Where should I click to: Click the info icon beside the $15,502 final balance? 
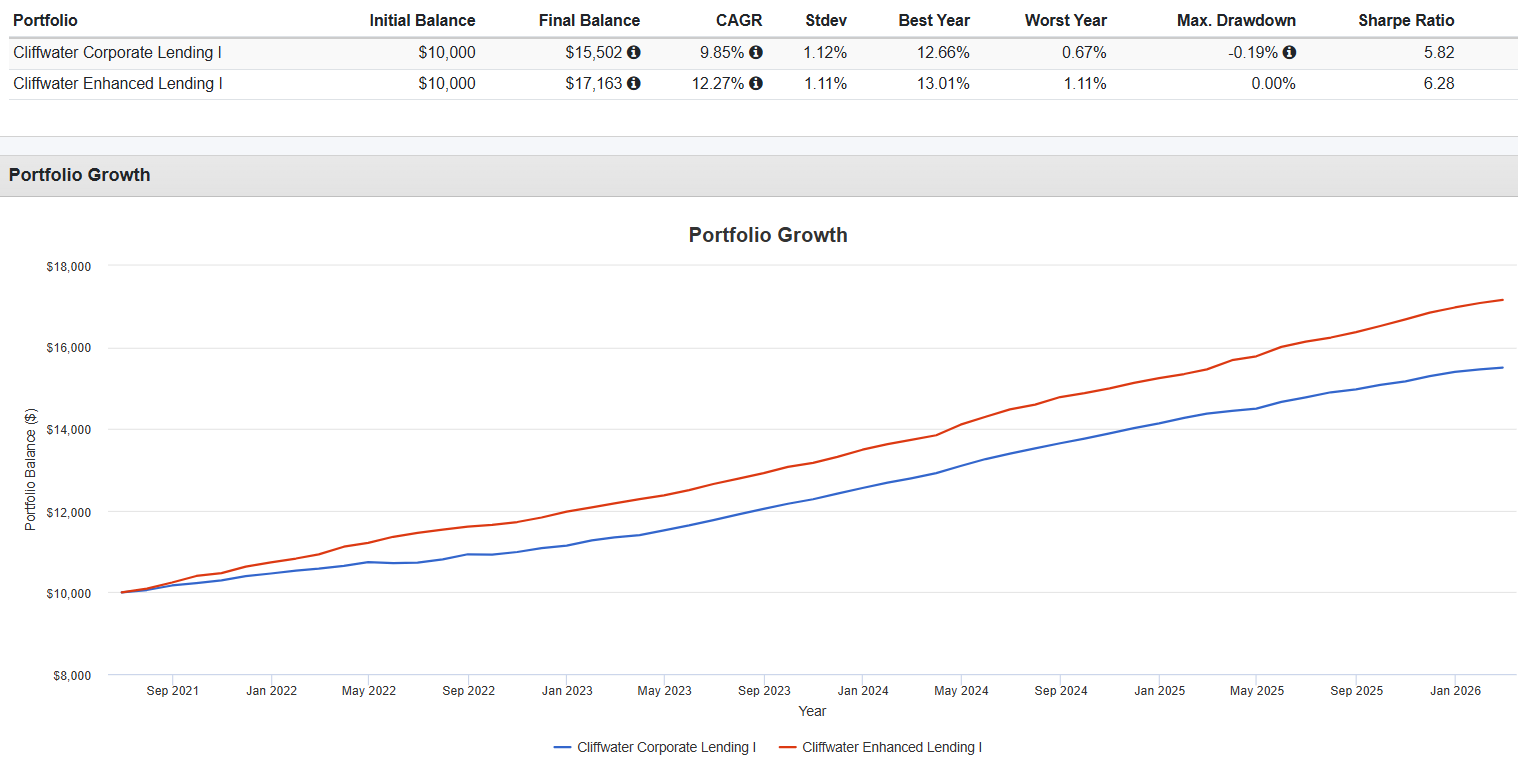[634, 53]
